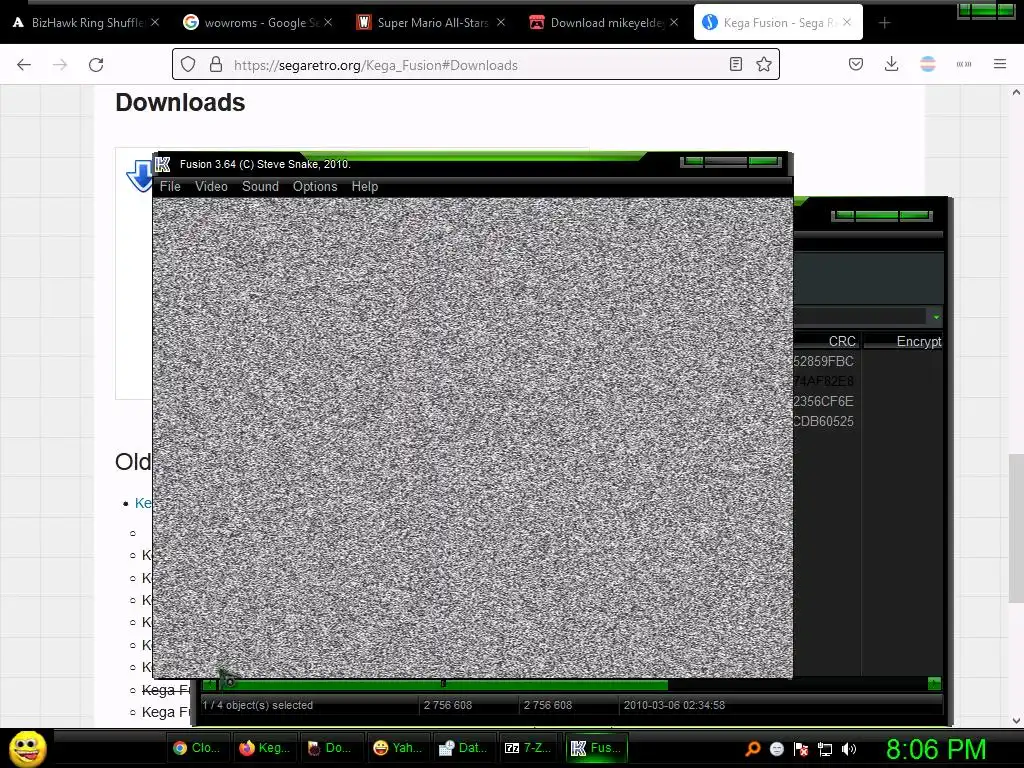
Task: Switch to Yahoo messenger taskbar button
Action: (398, 748)
